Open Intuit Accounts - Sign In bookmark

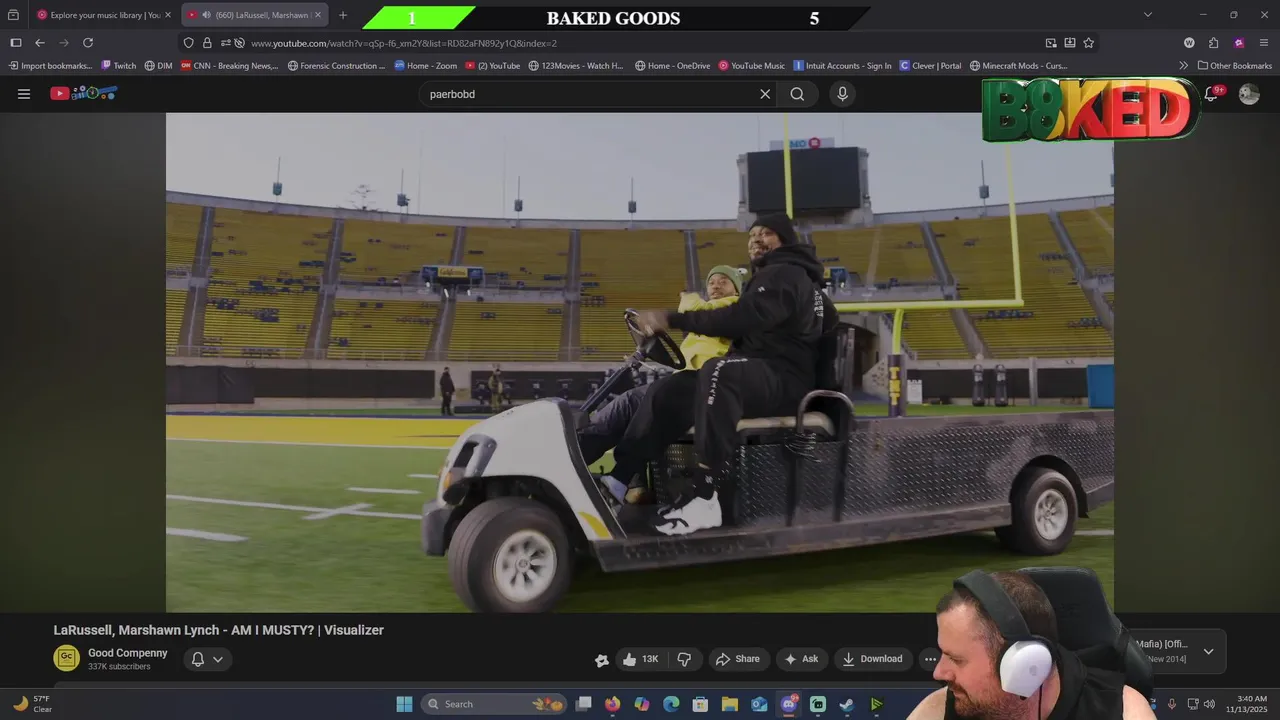pos(842,66)
